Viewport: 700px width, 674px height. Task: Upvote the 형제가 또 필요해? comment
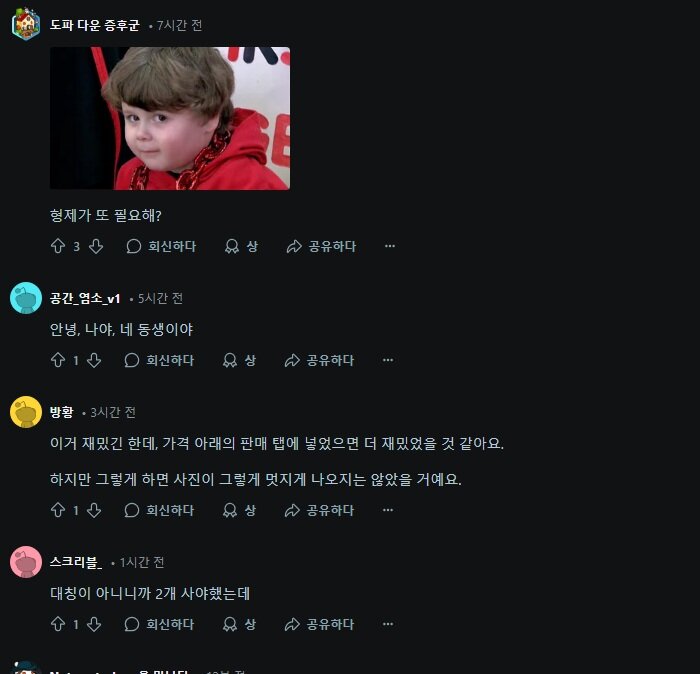(58, 246)
